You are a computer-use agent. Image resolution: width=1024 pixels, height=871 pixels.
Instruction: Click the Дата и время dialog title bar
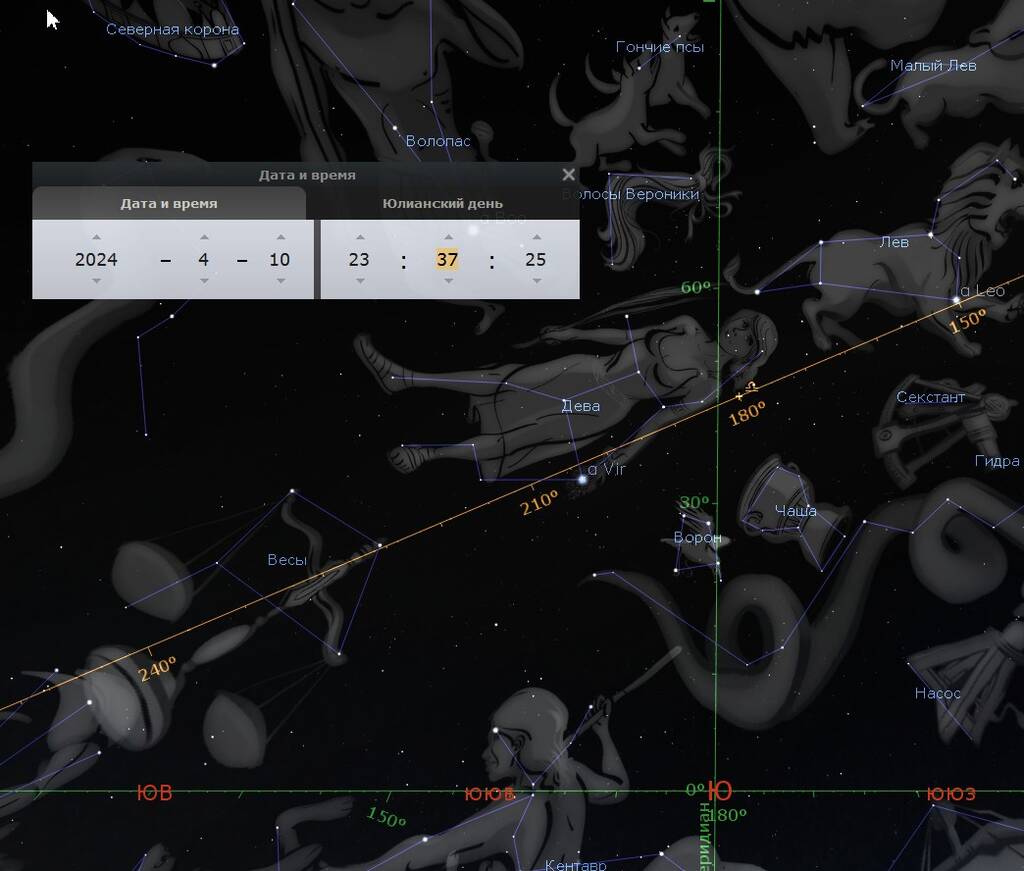click(306, 174)
